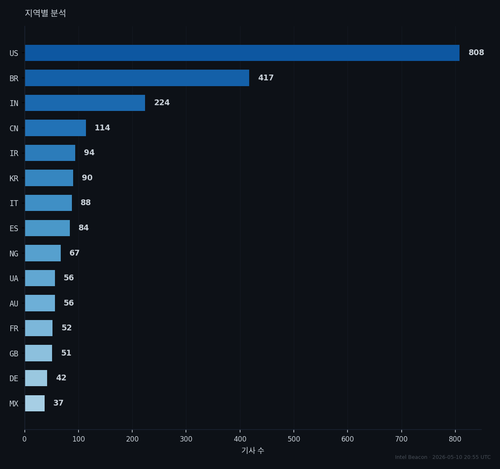Click the x-axis tick 800
Image resolution: width=500 pixels, height=469 pixels.
455,439
